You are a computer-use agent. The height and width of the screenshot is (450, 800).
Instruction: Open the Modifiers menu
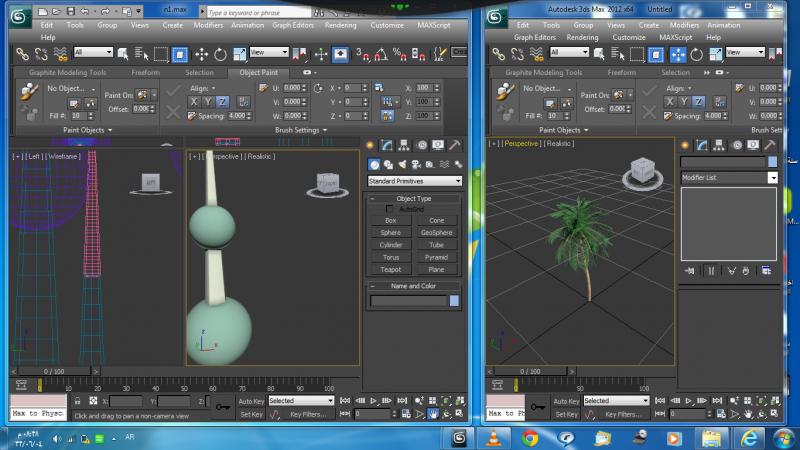tap(208, 24)
